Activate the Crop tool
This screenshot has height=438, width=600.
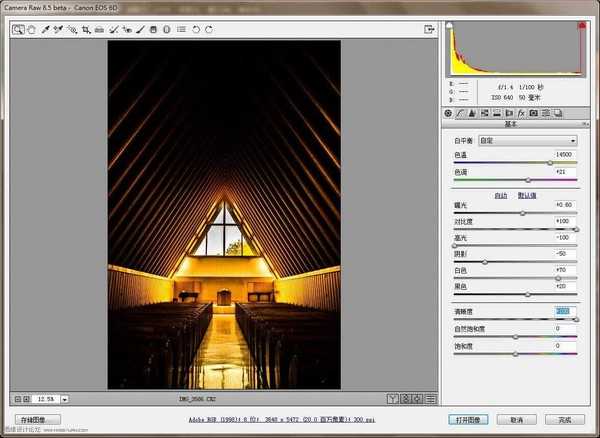pyautogui.click(x=84, y=30)
